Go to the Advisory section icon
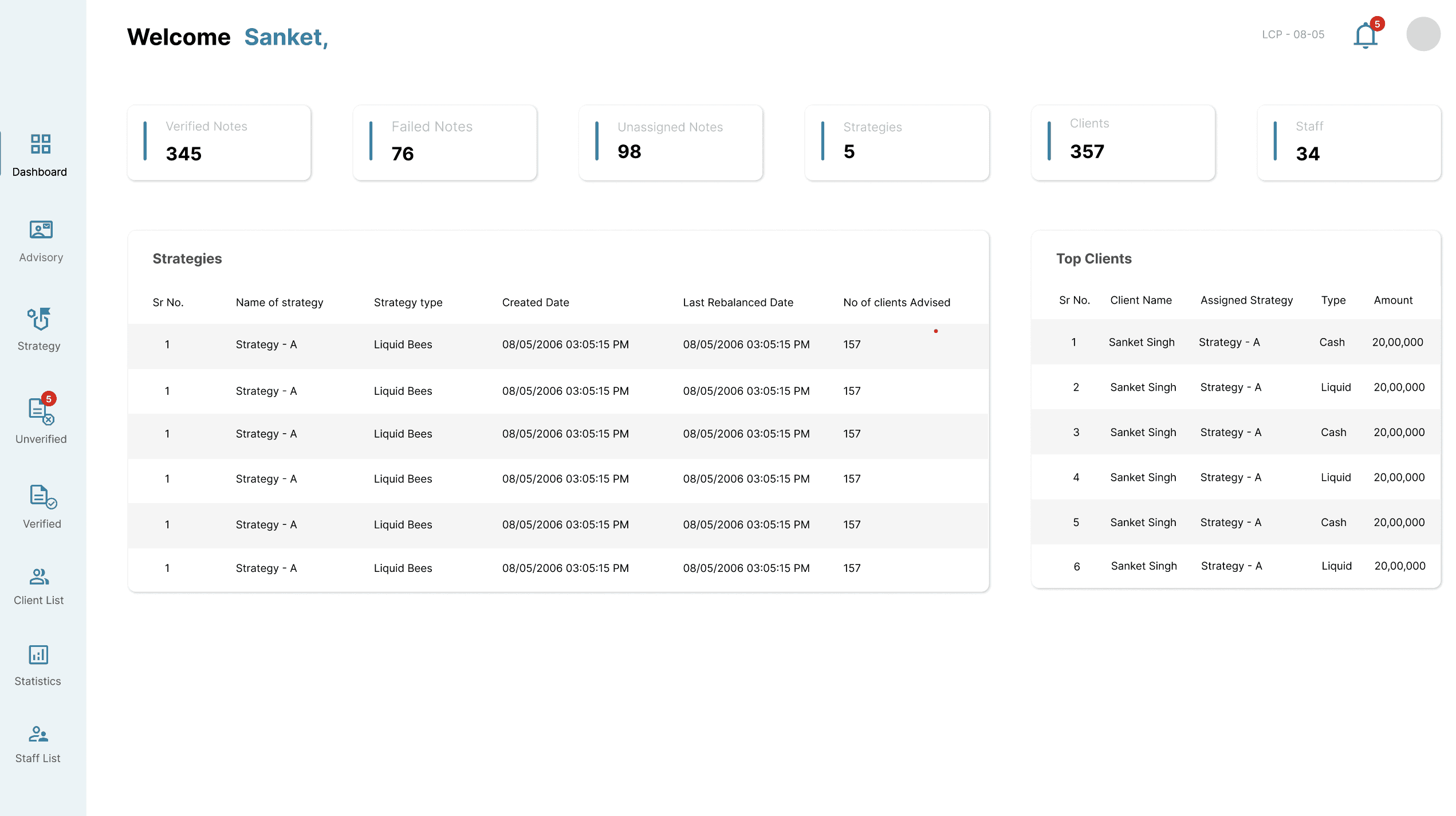 pyautogui.click(x=41, y=230)
